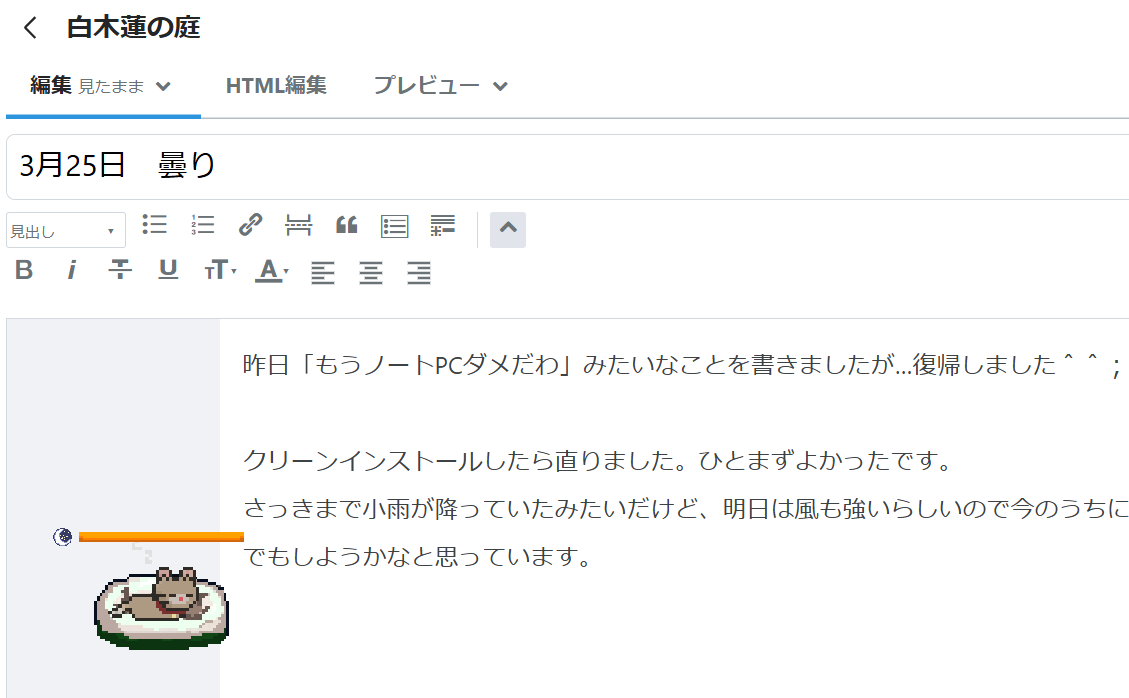Go back using the left arrow
The width and height of the screenshot is (1129, 698).
point(30,28)
